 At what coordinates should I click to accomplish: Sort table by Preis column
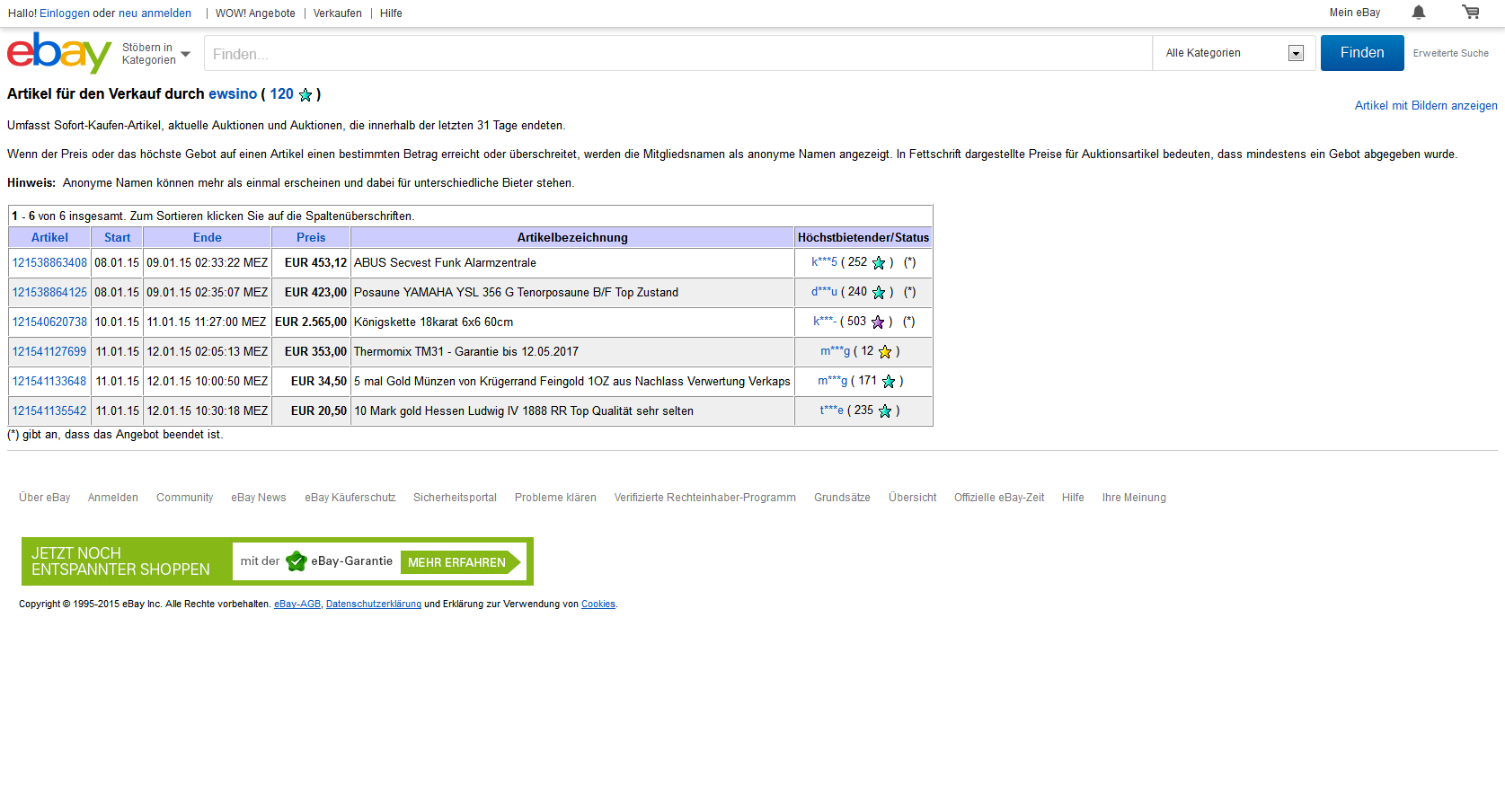(x=311, y=238)
